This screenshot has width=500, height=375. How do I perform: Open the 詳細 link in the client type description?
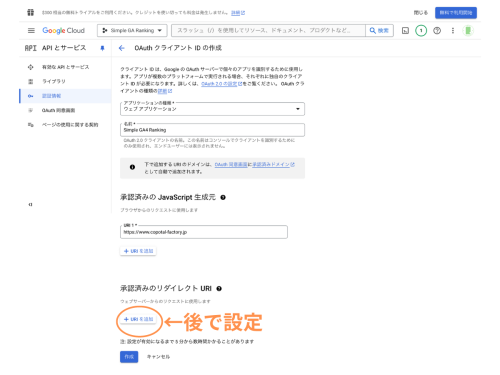(x=165, y=91)
